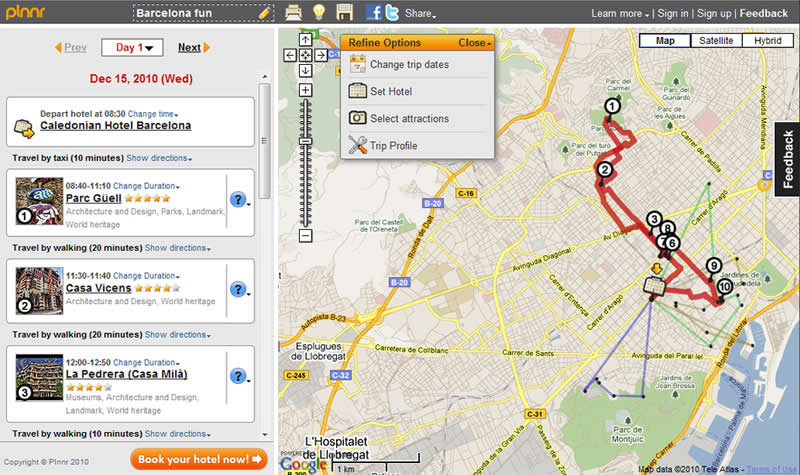This screenshot has height=475, width=800.
Task: Click itinerary scroll down arrow
Action: 264,435
